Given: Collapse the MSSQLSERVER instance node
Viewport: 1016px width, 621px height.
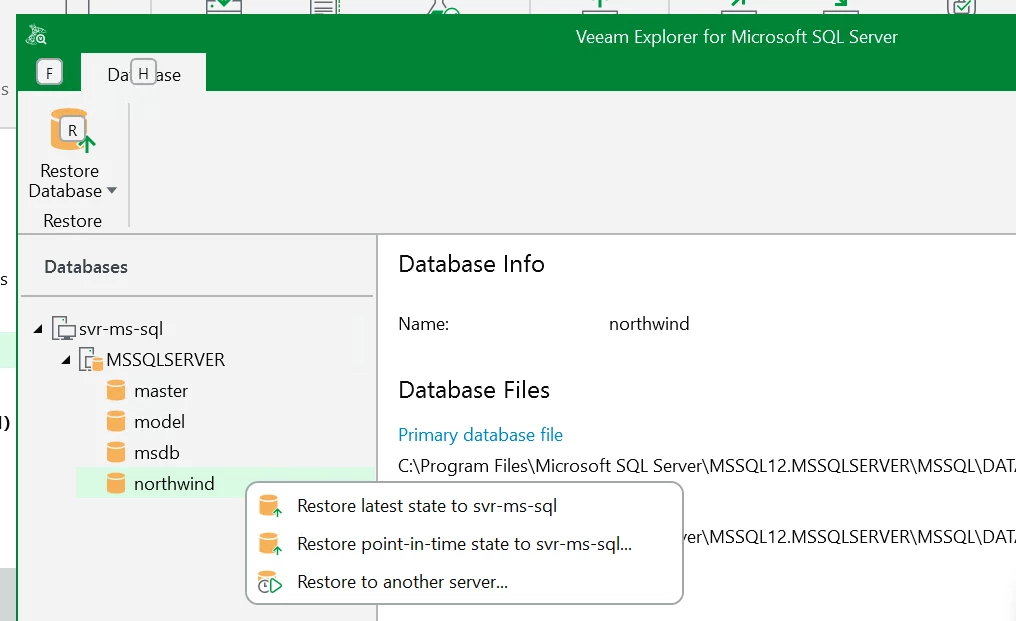Looking at the screenshot, I should point(66,360).
